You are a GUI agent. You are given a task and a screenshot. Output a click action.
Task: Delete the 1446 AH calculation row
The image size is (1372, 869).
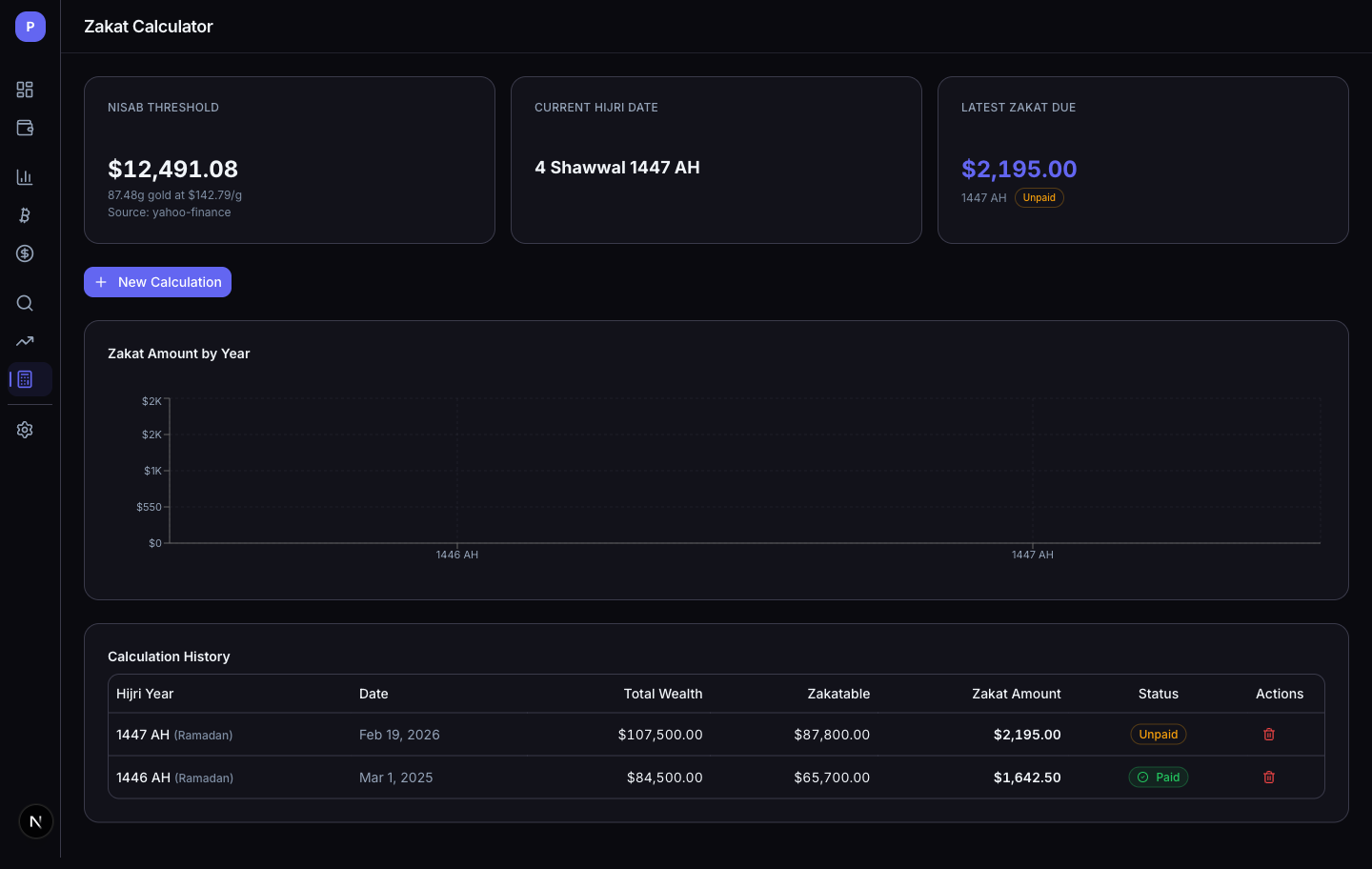tap(1269, 778)
